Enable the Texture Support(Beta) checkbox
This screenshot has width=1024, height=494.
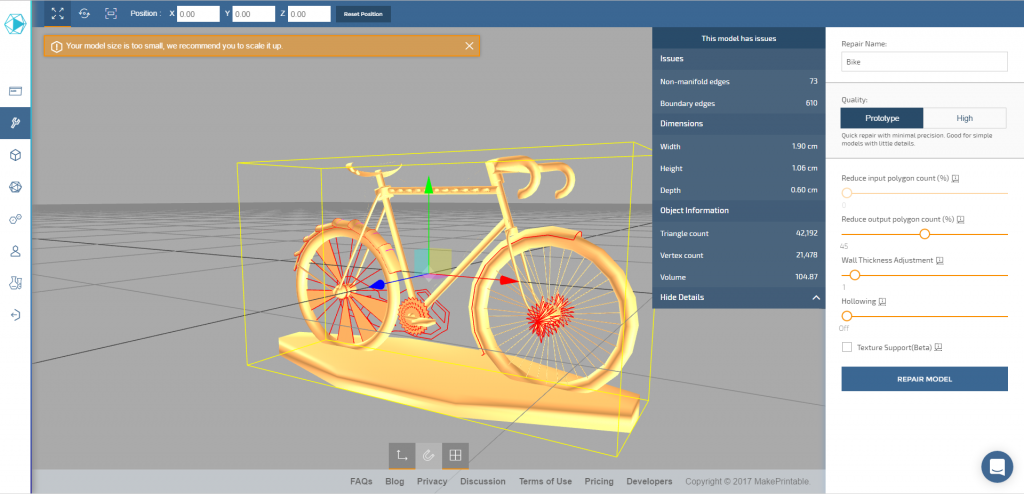coord(847,347)
